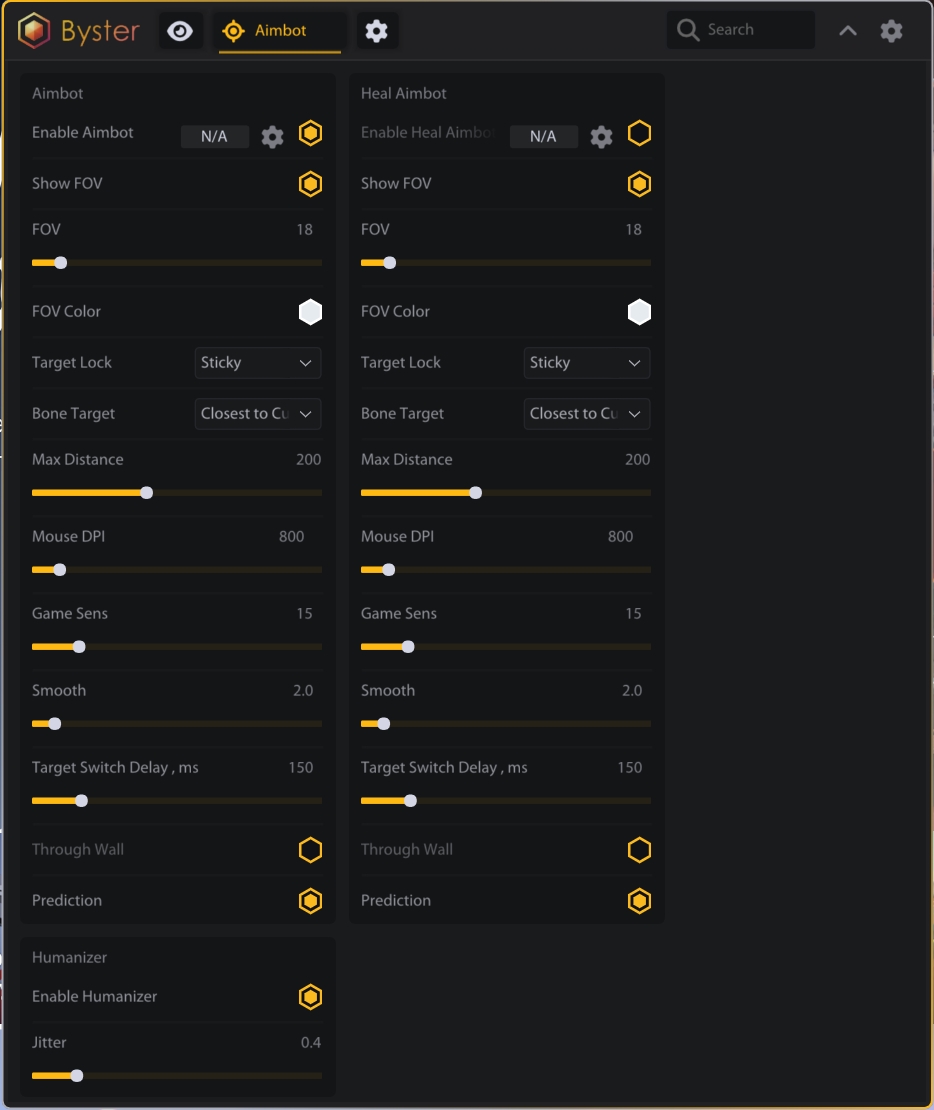Click the N/A keybind button for Heal Aimbot
Image resolution: width=934 pixels, height=1110 pixels.
(543, 137)
